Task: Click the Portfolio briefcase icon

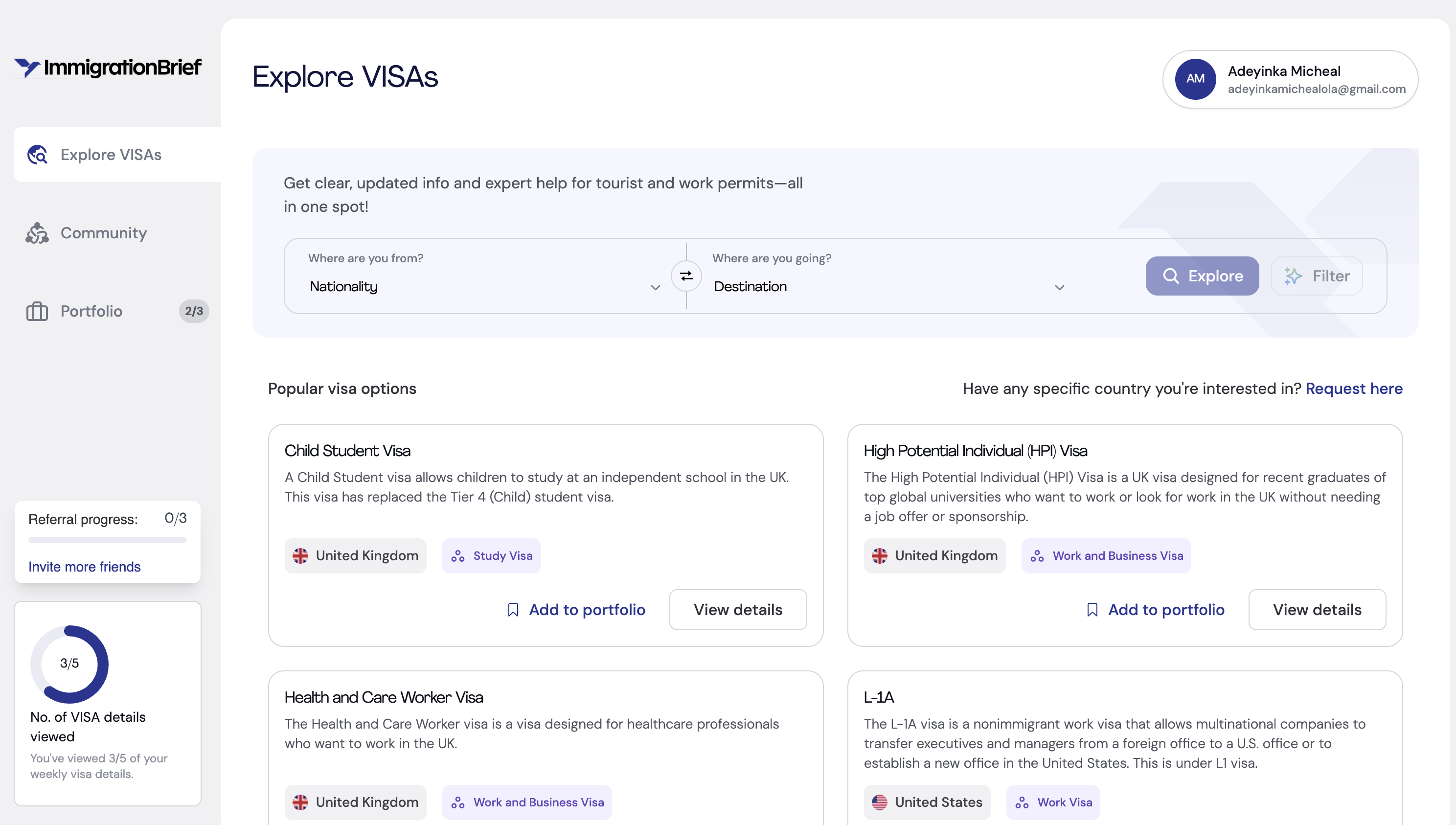Action: 37,311
